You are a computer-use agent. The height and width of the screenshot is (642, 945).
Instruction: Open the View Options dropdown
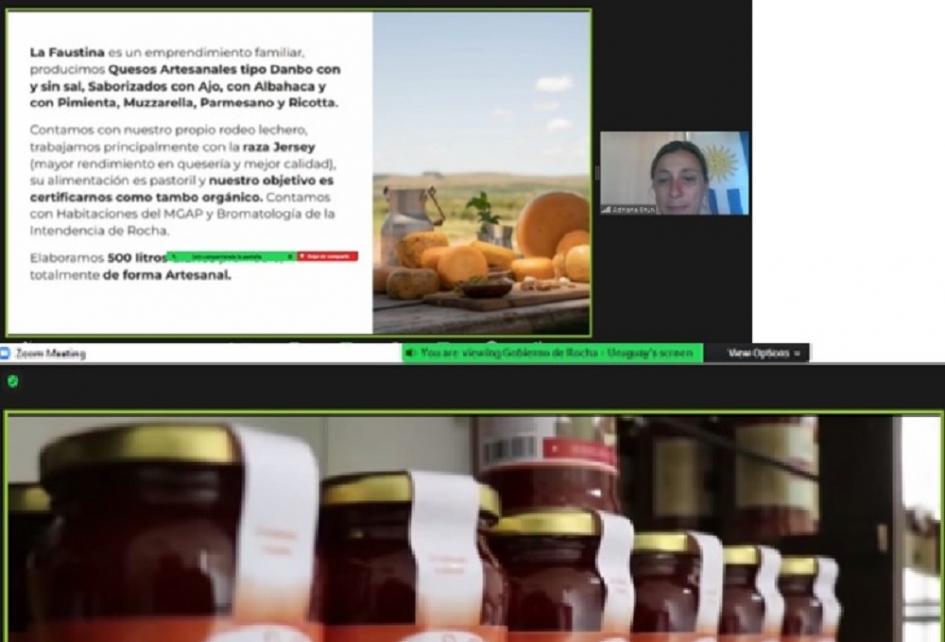click(764, 353)
